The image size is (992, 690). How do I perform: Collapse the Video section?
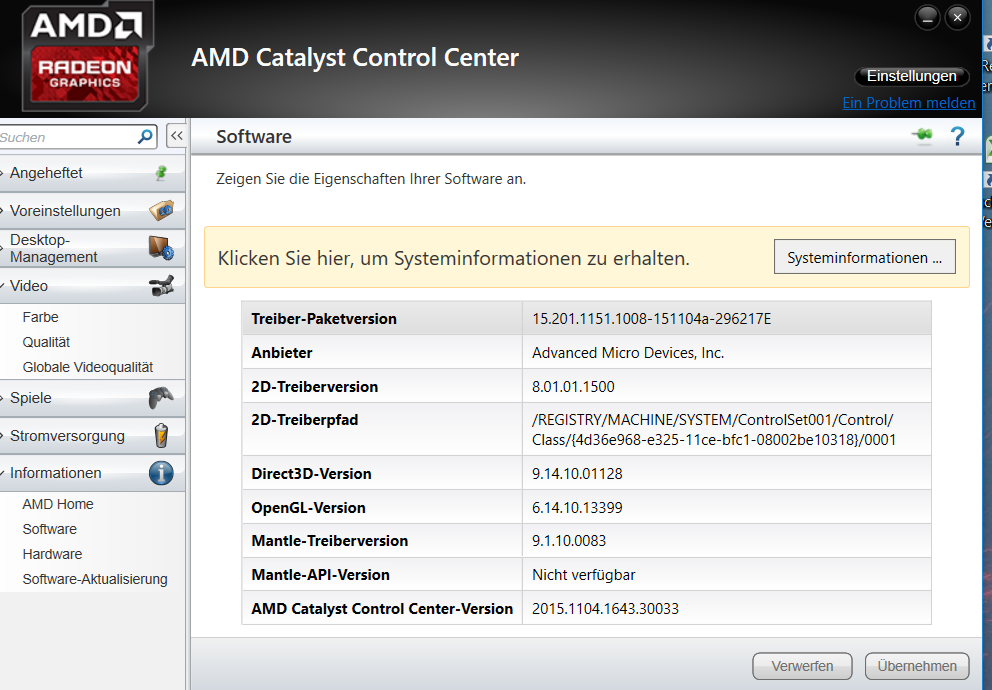tap(92, 286)
